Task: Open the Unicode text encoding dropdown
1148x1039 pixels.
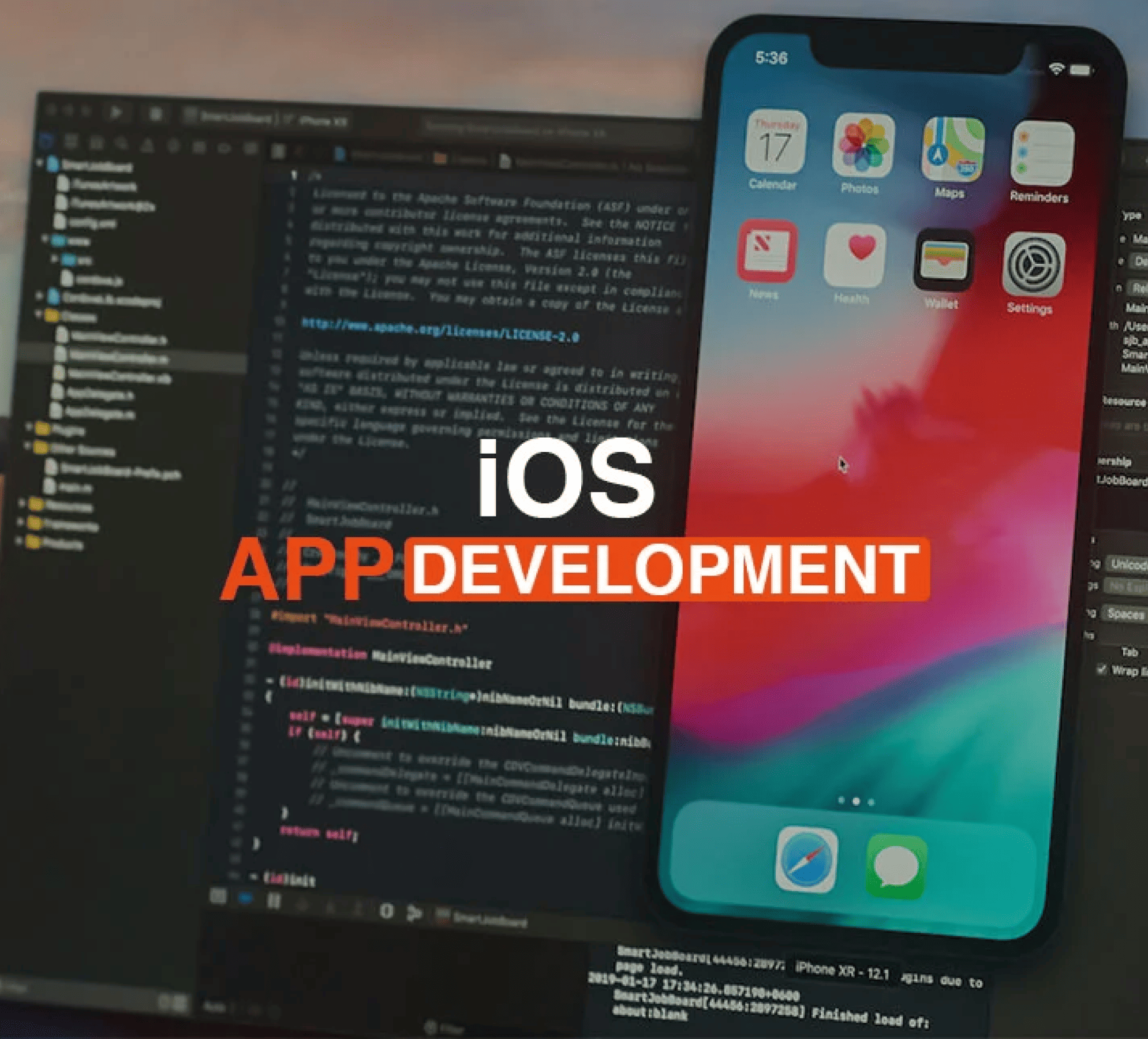Action: click(1127, 564)
